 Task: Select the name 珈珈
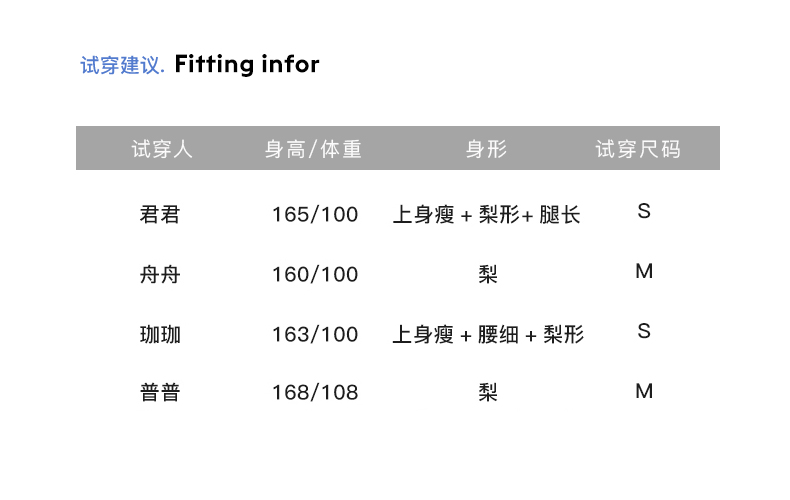tap(160, 334)
